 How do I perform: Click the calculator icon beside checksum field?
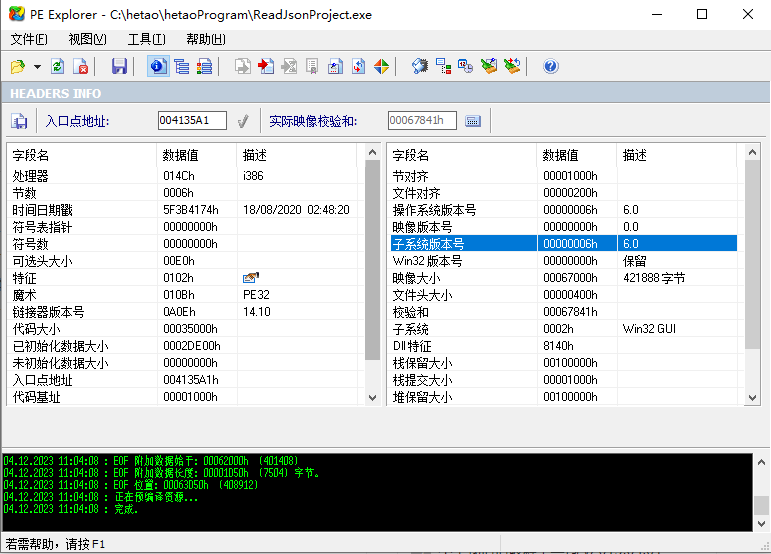click(x=473, y=121)
